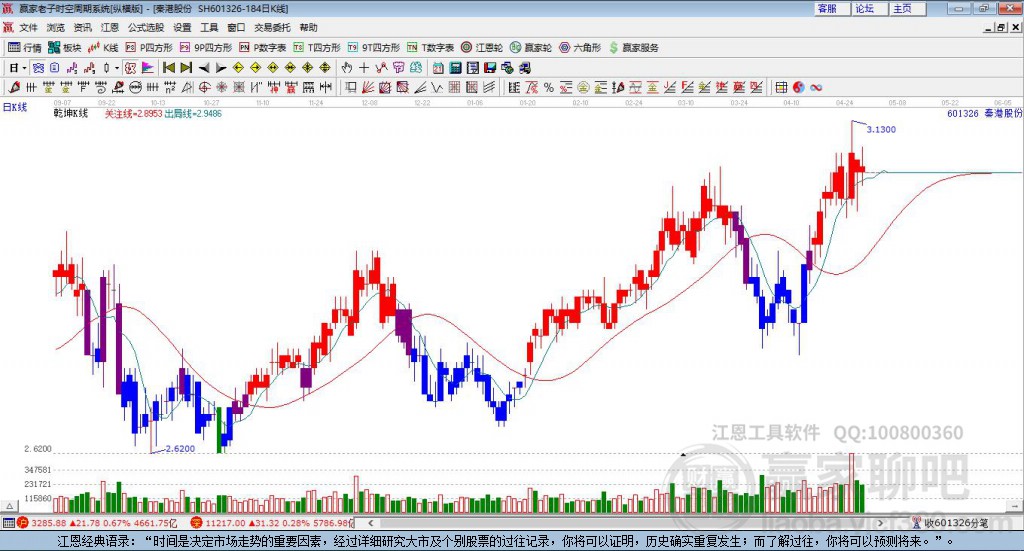The height and width of the screenshot is (551, 1024).
Task: Click the black right-arrow next icon
Action: [x=221, y=68]
